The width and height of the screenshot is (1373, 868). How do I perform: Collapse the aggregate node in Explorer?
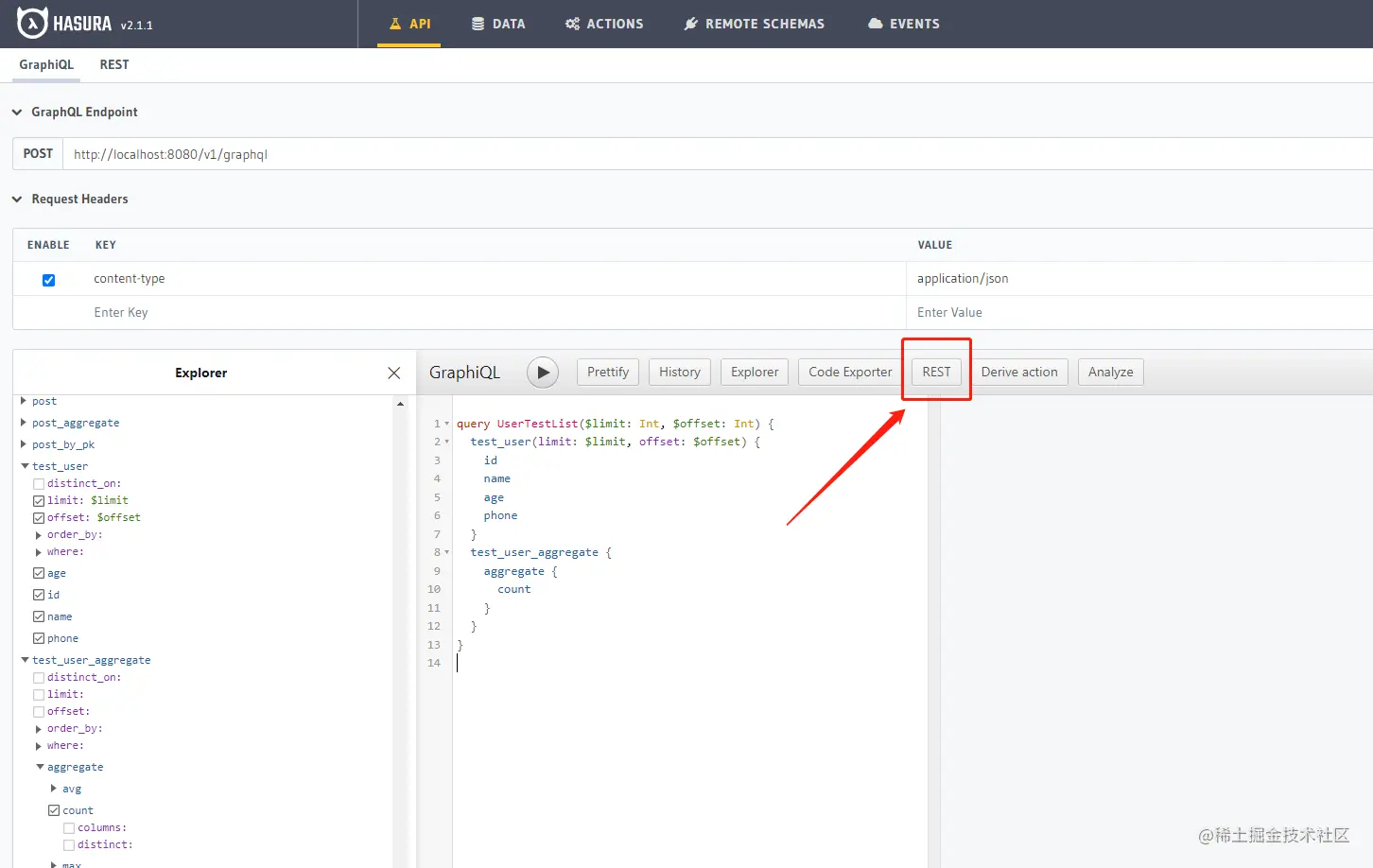coord(40,767)
